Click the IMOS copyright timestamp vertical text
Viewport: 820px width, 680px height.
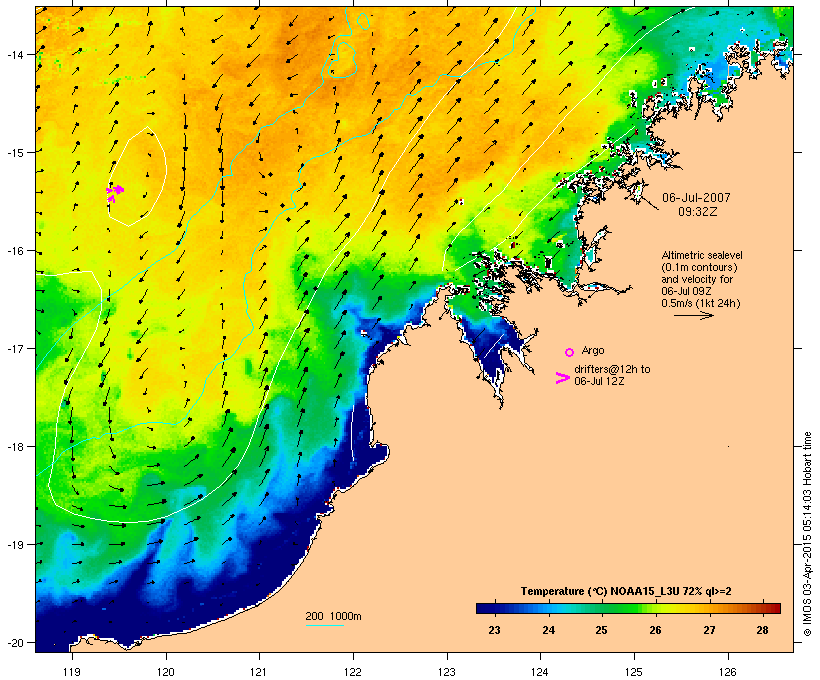pos(807,534)
